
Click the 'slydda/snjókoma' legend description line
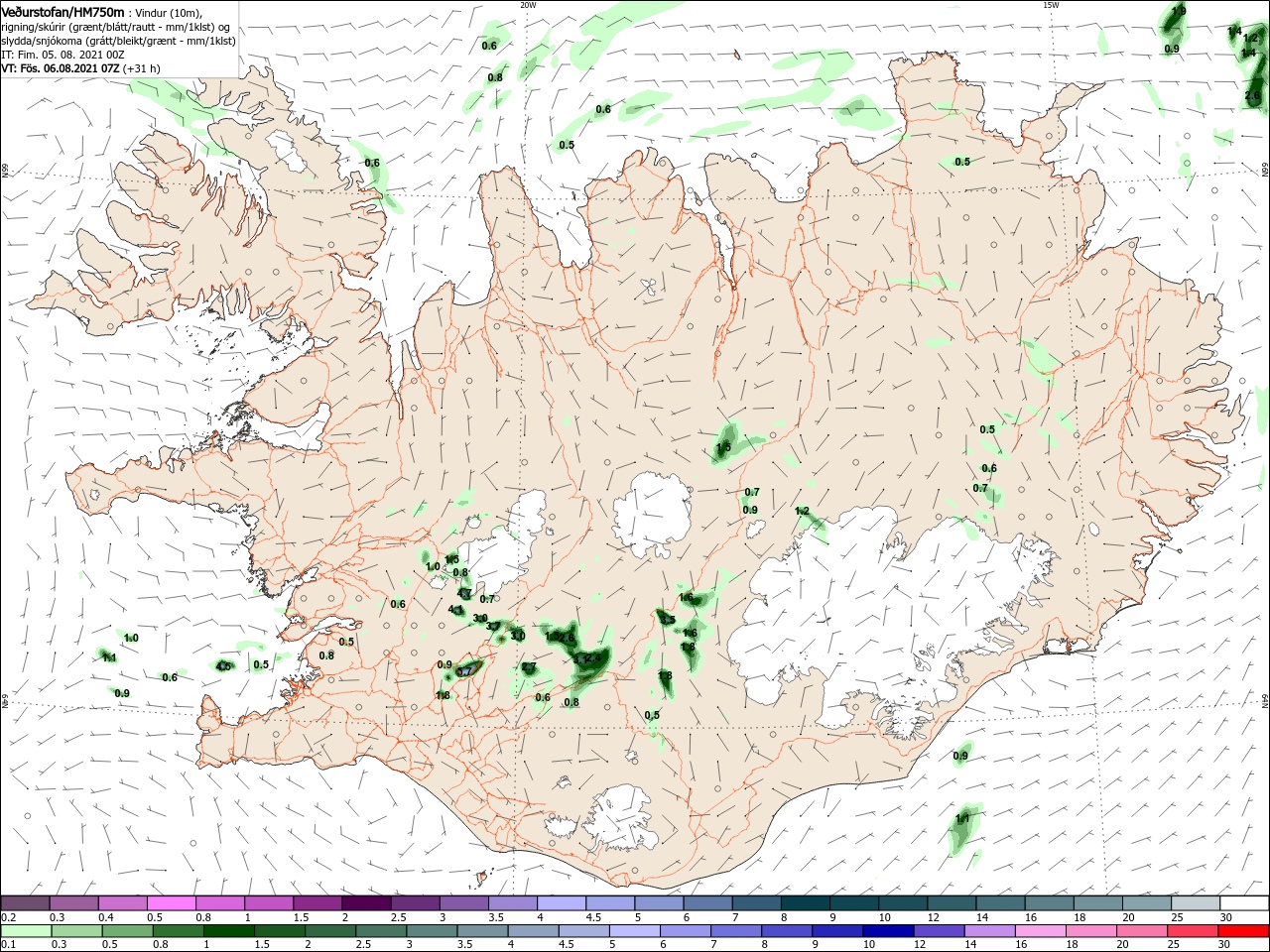point(118,41)
